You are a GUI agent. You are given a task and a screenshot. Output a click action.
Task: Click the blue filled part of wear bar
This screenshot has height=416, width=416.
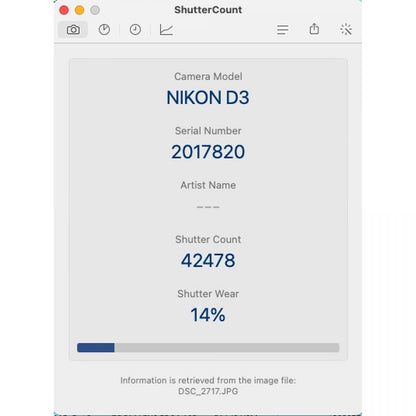pos(96,348)
